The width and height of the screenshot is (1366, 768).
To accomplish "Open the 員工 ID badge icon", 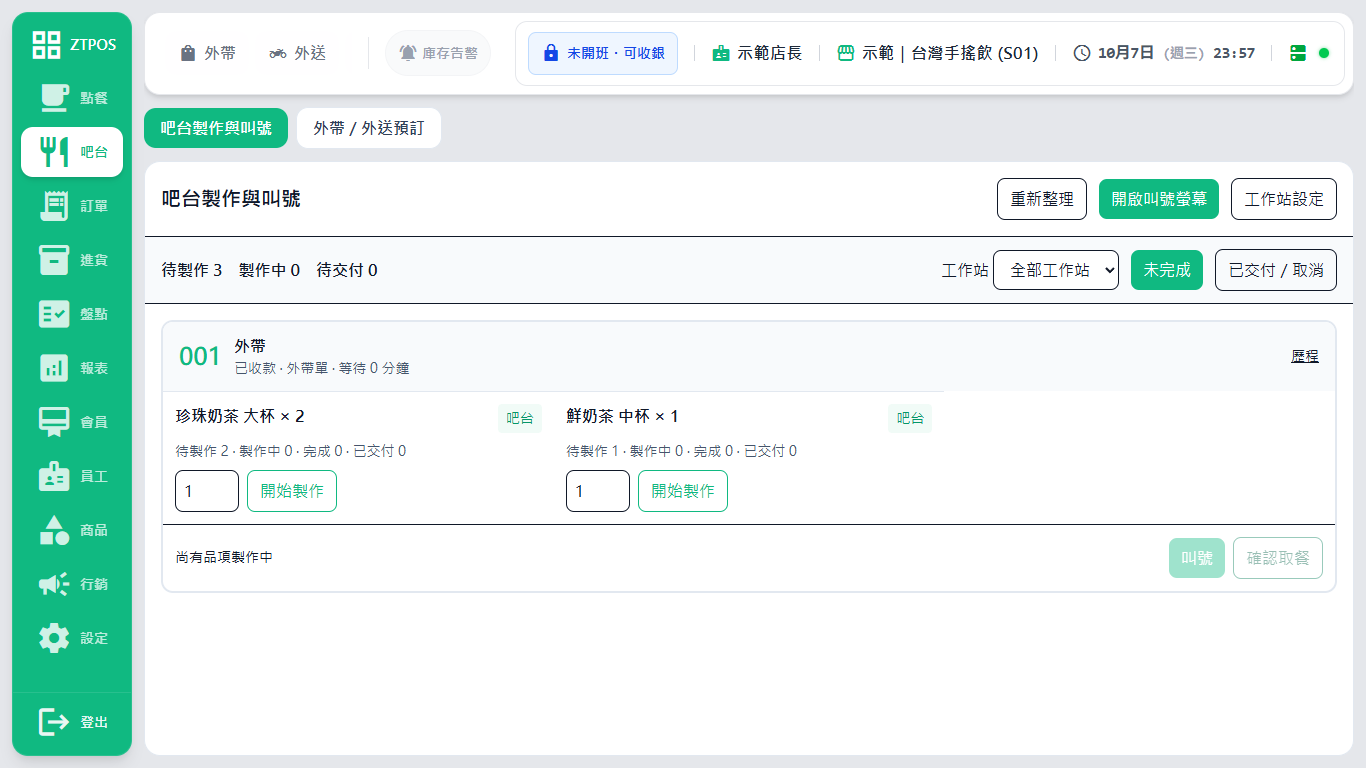I will [x=54, y=476].
